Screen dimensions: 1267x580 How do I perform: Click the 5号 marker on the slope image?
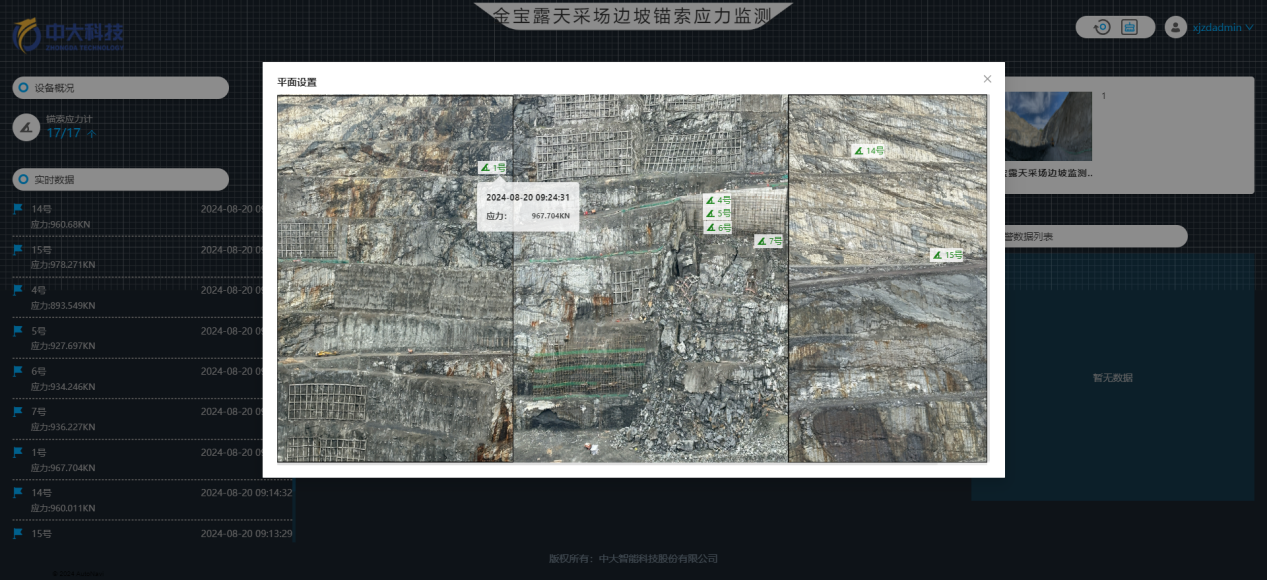[718, 214]
